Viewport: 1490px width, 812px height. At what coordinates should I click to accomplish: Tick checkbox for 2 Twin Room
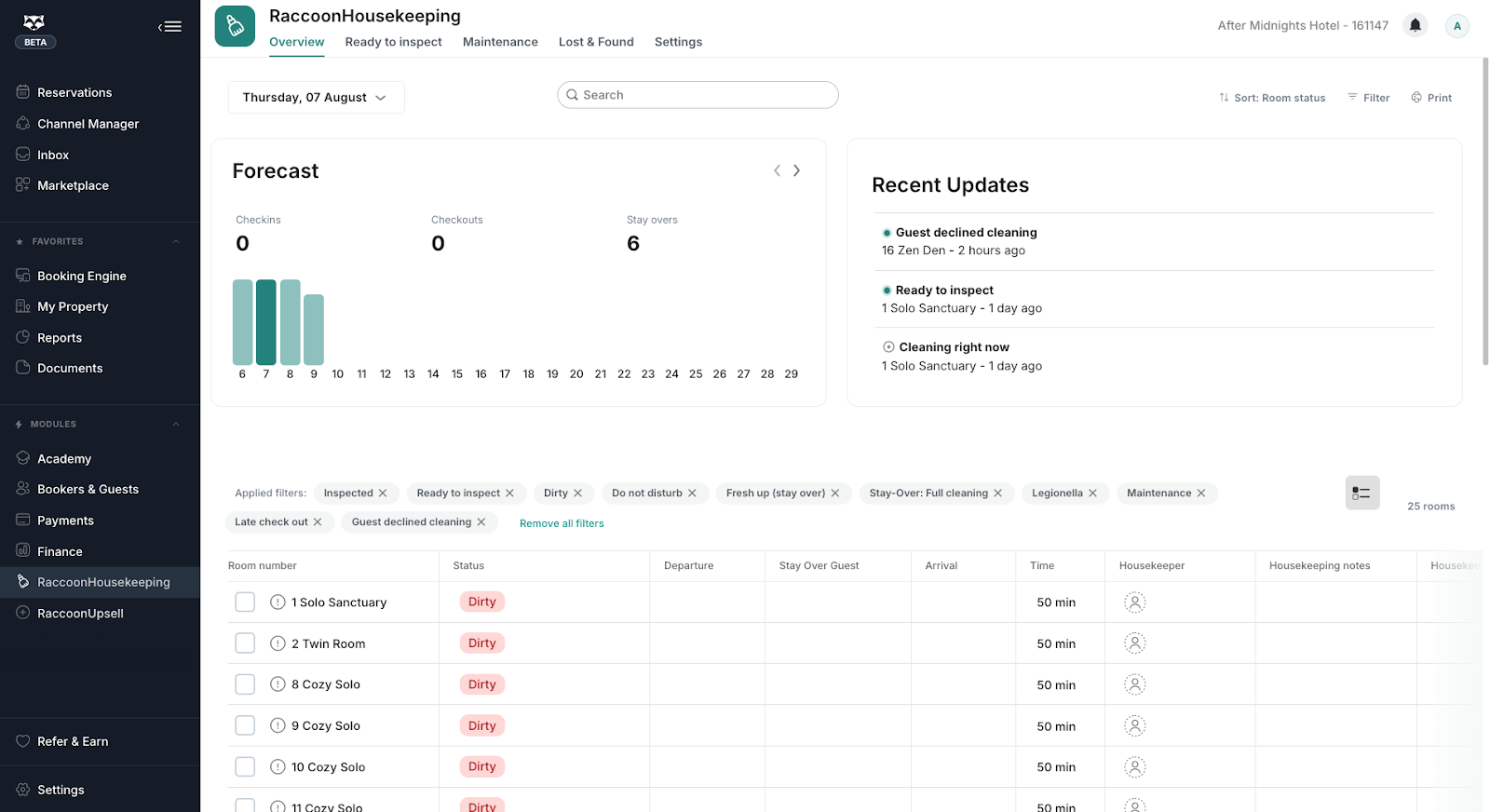pyautogui.click(x=245, y=643)
